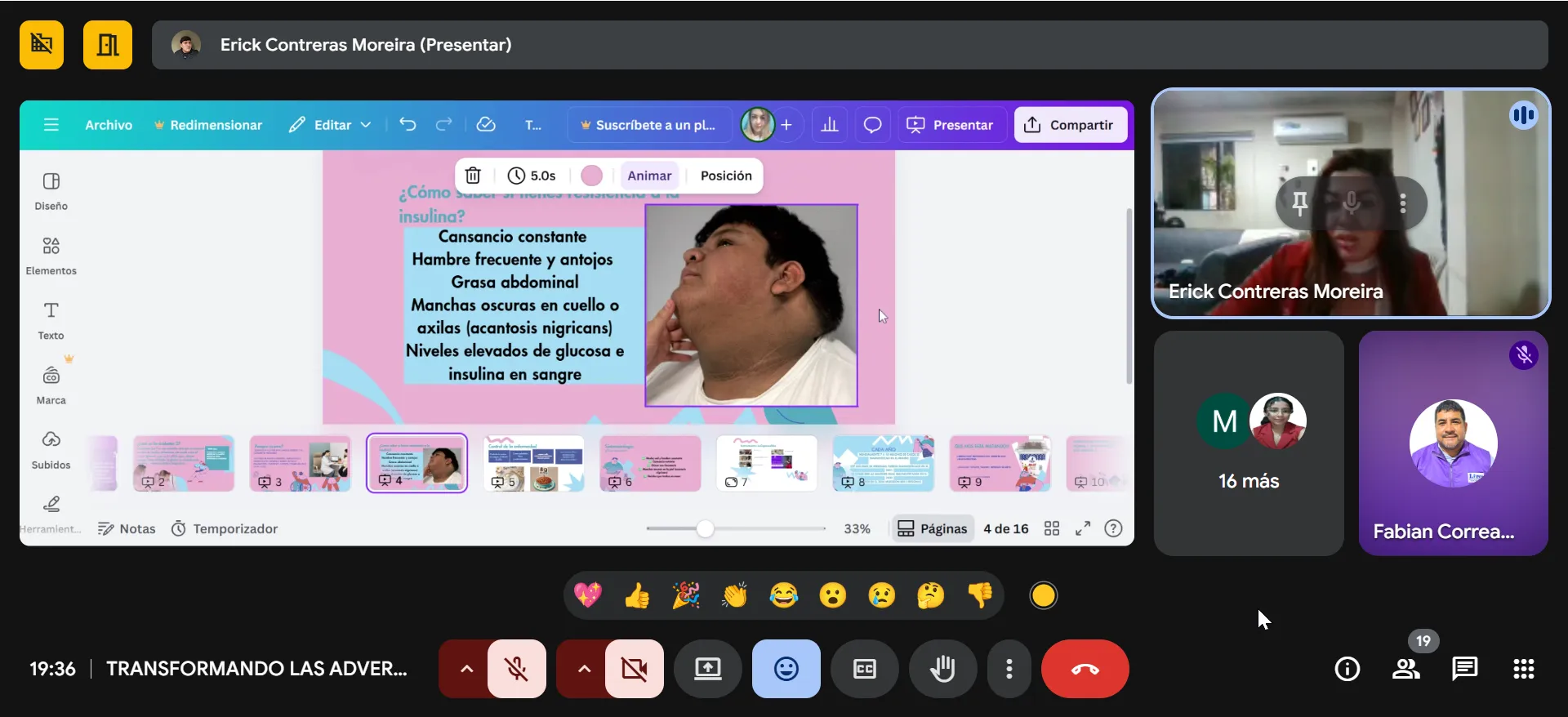Toggle the Páginas view button
Image resolution: width=1568 pixels, height=717 pixels.
point(932,528)
